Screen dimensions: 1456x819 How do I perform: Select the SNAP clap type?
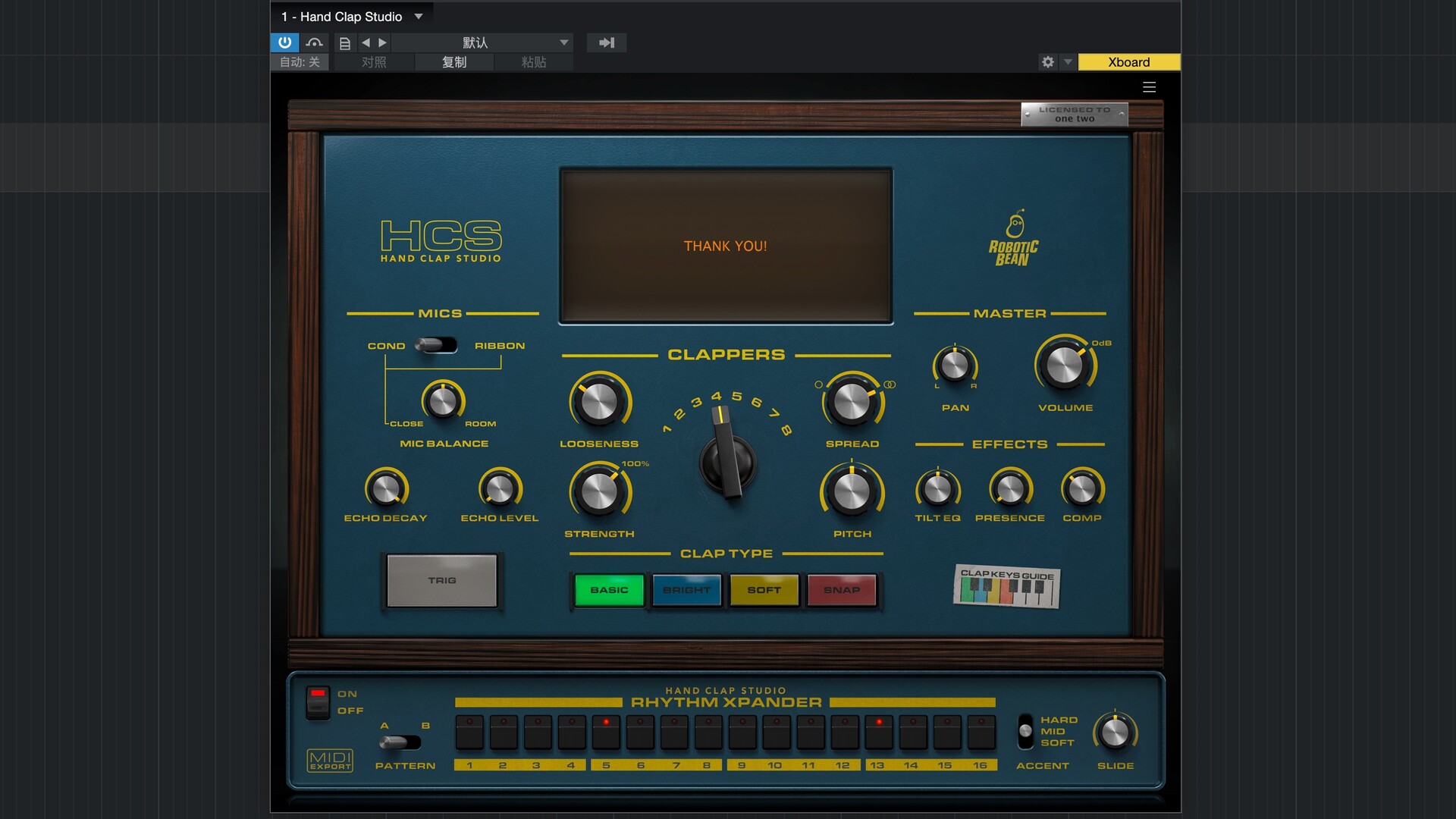[x=842, y=590]
